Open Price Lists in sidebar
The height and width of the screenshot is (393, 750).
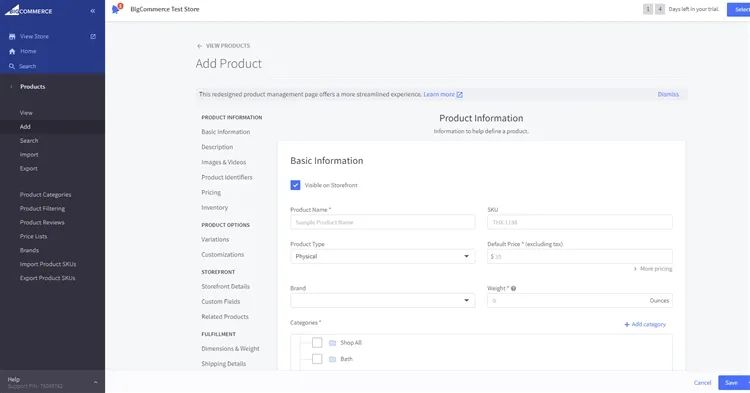click(33, 236)
